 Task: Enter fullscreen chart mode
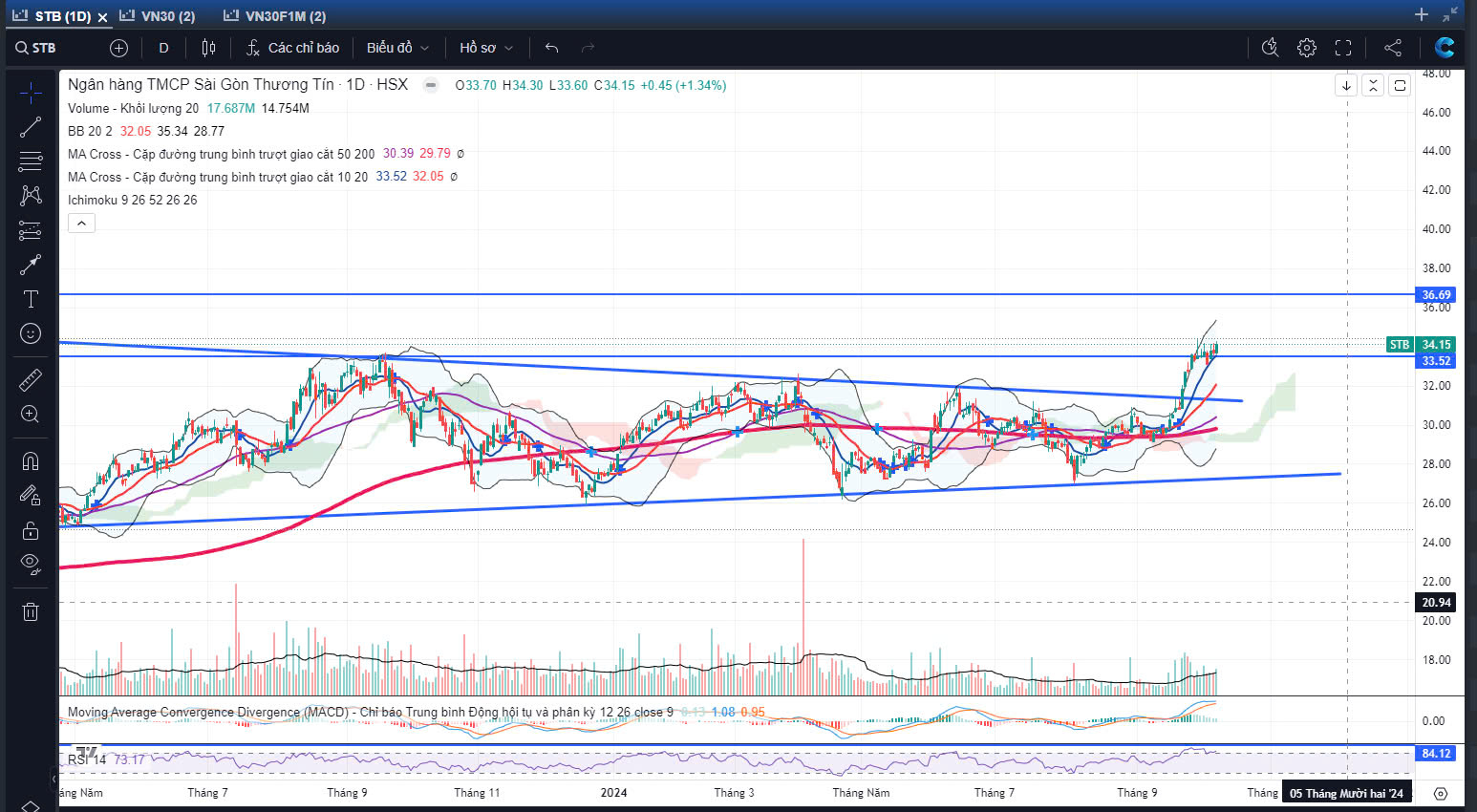click(1343, 48)
